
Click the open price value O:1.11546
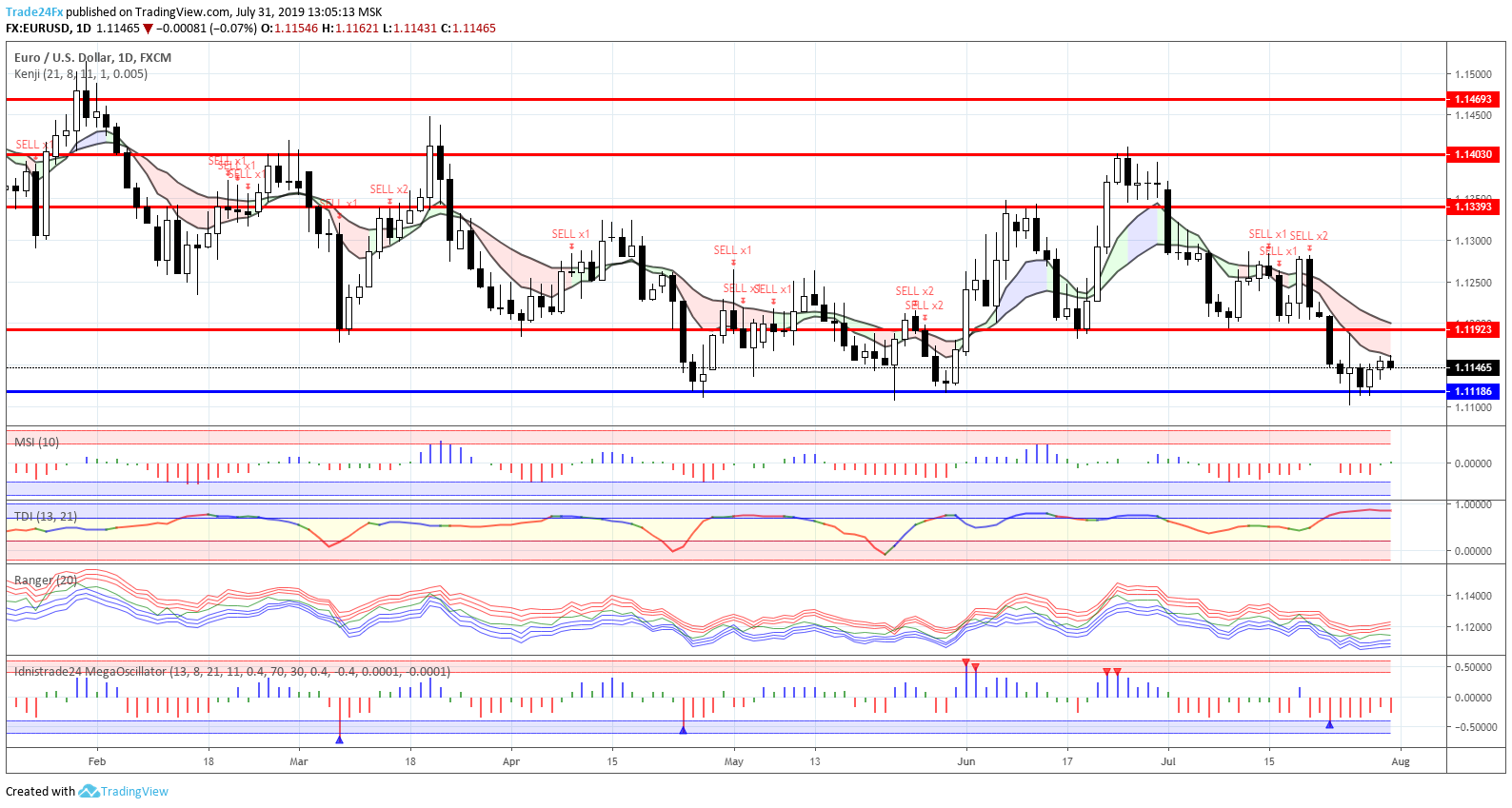[x=289, y=29]
